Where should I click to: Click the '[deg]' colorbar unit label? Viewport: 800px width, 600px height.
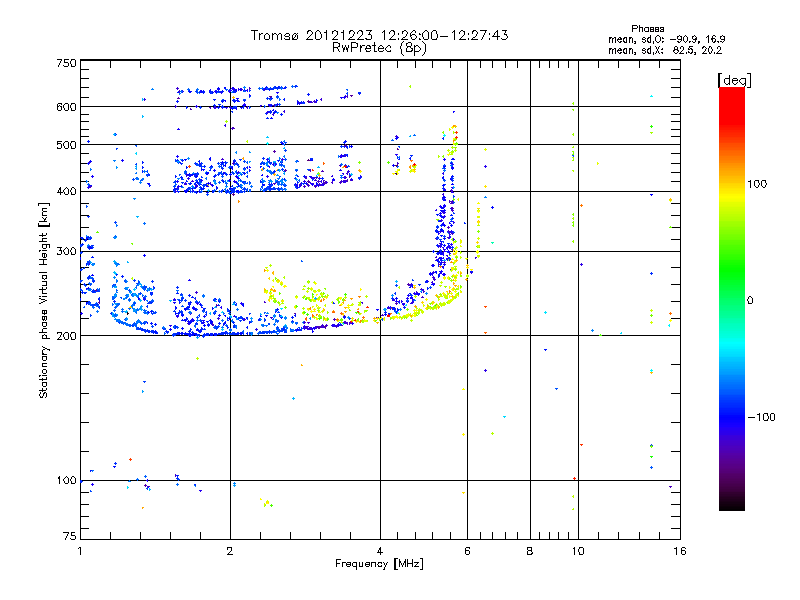(734, 80)
